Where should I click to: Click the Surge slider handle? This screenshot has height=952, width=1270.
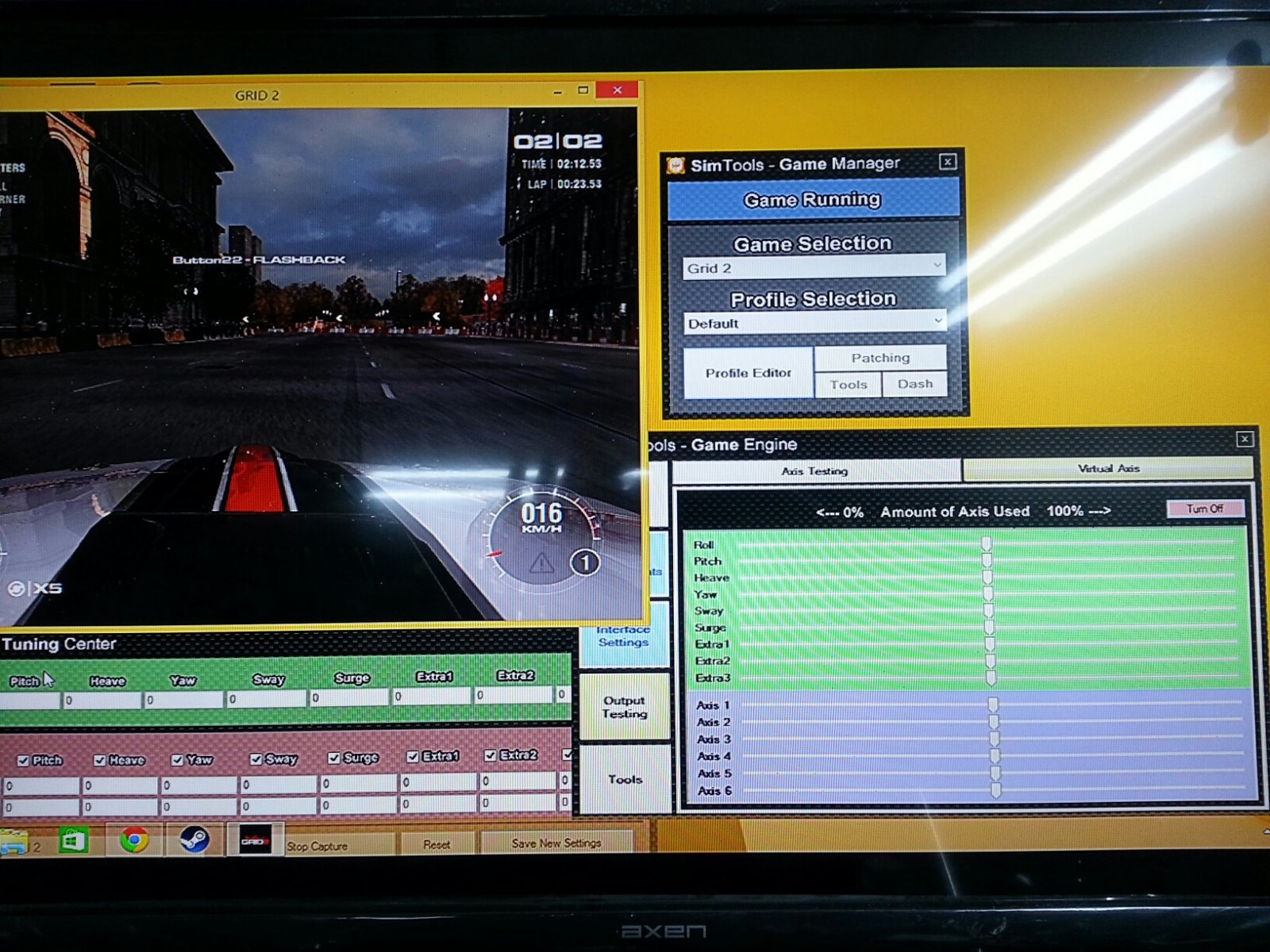(990, 627)
